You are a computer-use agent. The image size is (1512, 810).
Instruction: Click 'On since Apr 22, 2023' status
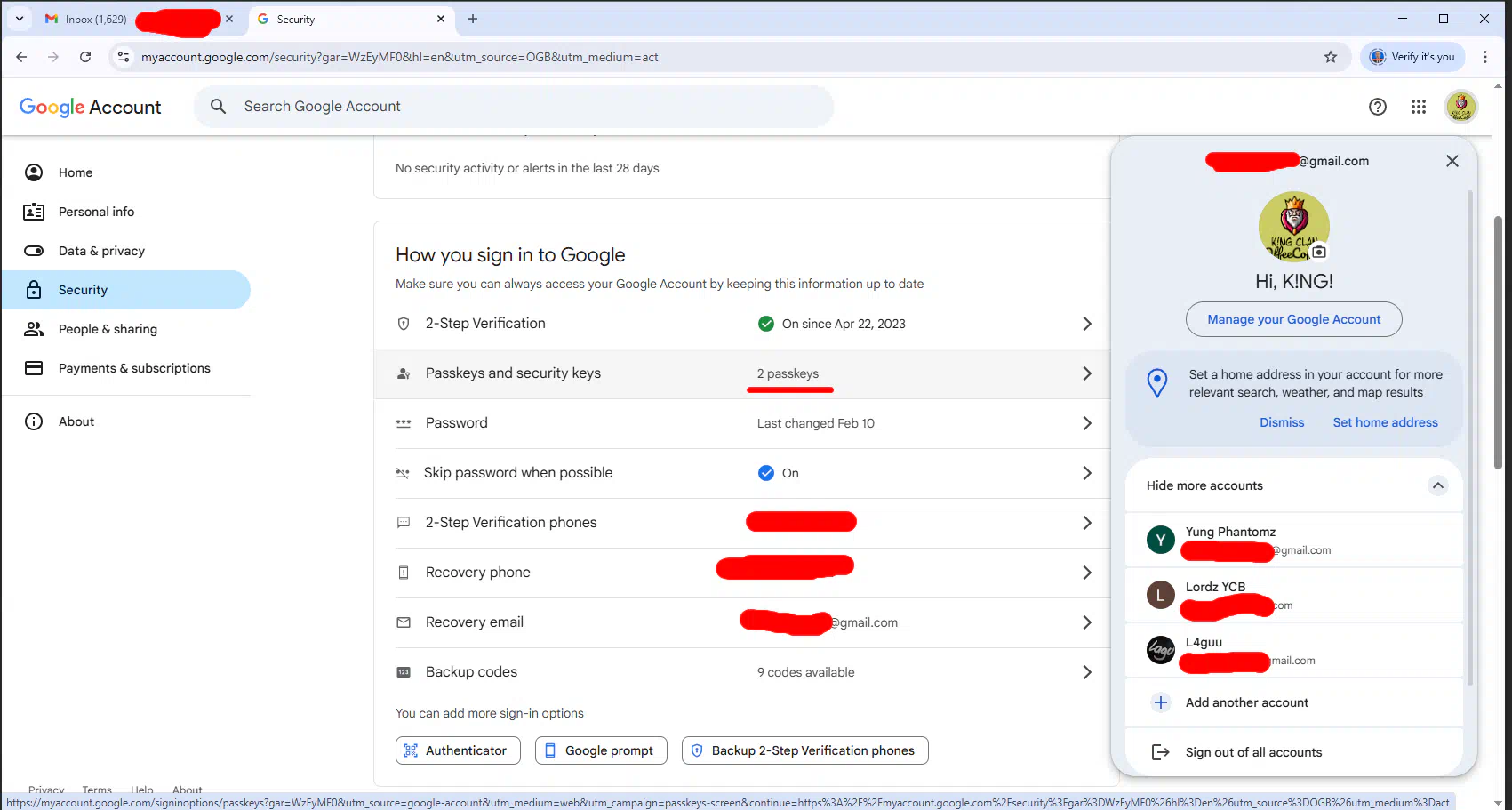pos(844,324)
